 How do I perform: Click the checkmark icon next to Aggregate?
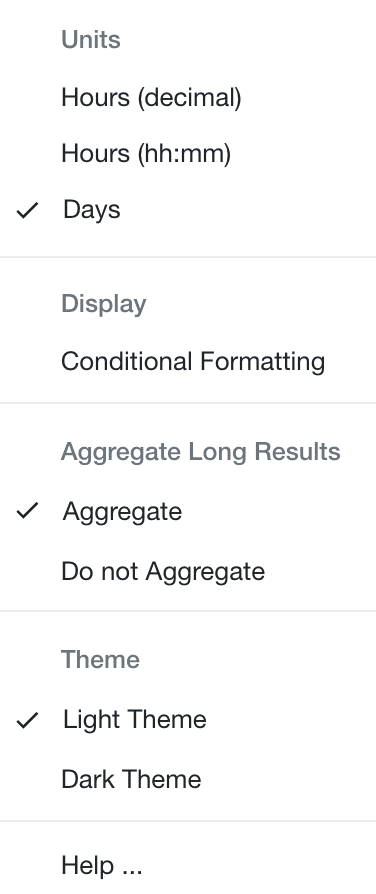pyautogui.click(x=27, y=510)
